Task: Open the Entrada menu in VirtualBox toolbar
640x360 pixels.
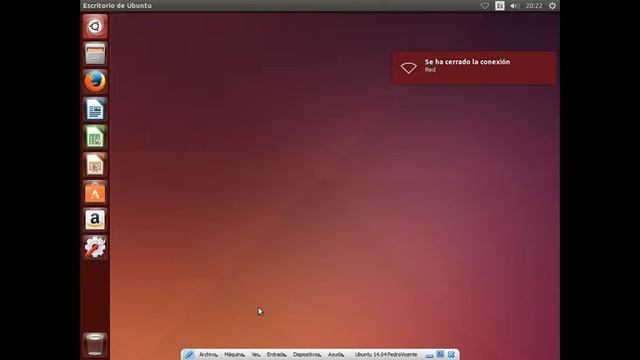Action: click(x=277, y=355)
